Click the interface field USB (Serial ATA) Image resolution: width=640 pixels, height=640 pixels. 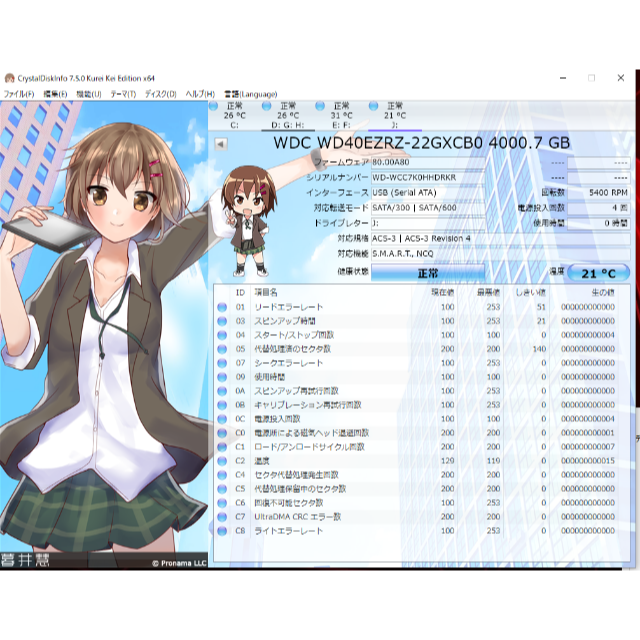click(428, 193)
